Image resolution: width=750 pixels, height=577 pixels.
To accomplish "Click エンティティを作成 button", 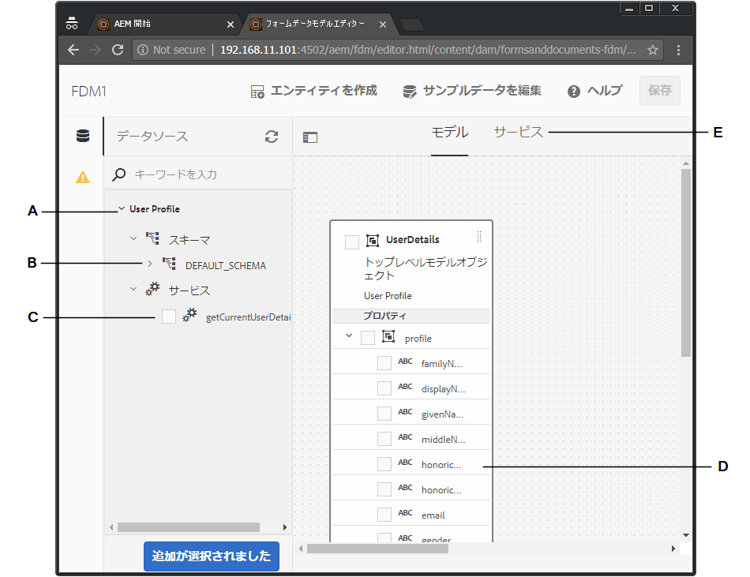I will (314, 91).
